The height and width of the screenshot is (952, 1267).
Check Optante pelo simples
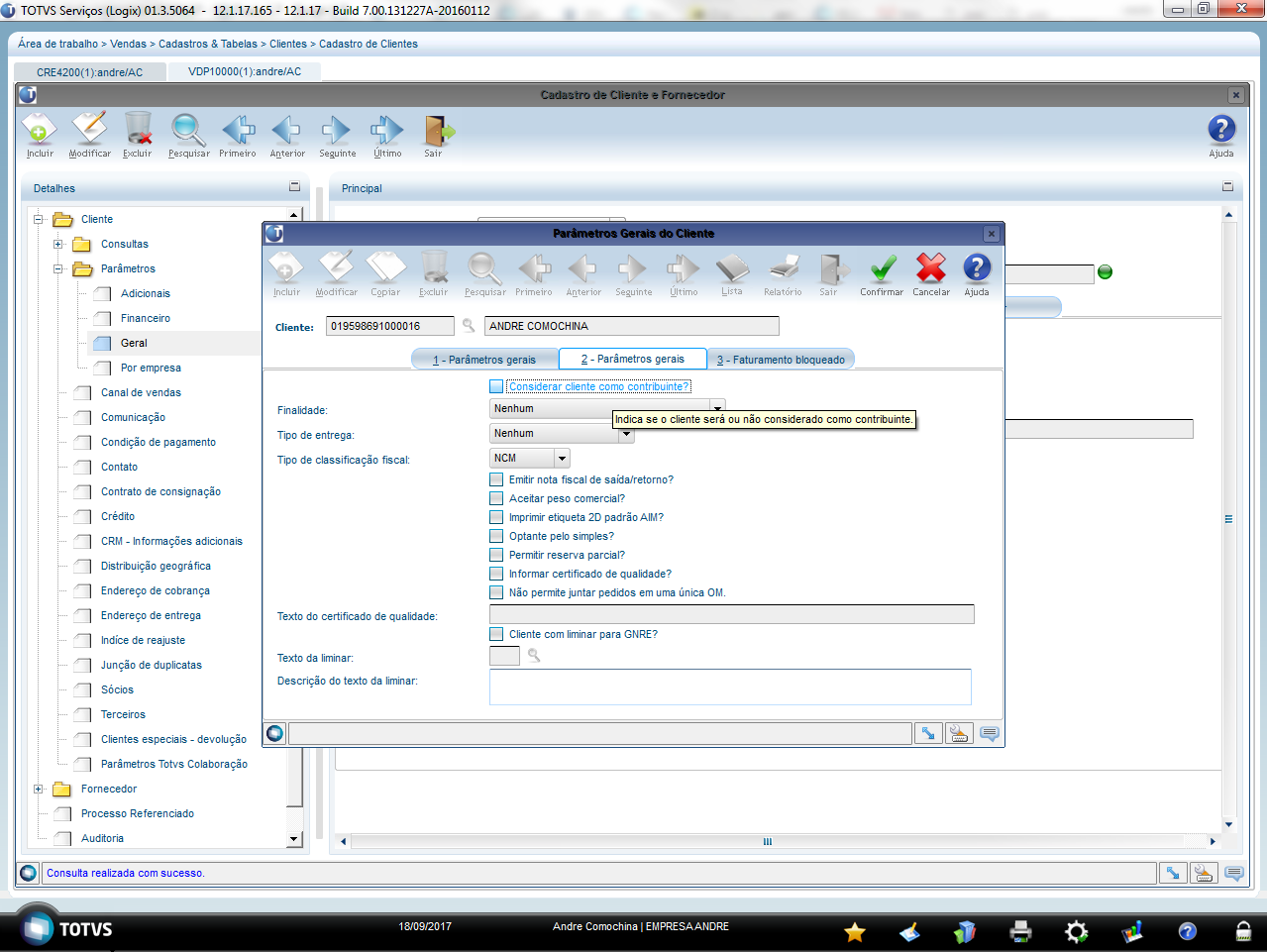coord(496,536)
